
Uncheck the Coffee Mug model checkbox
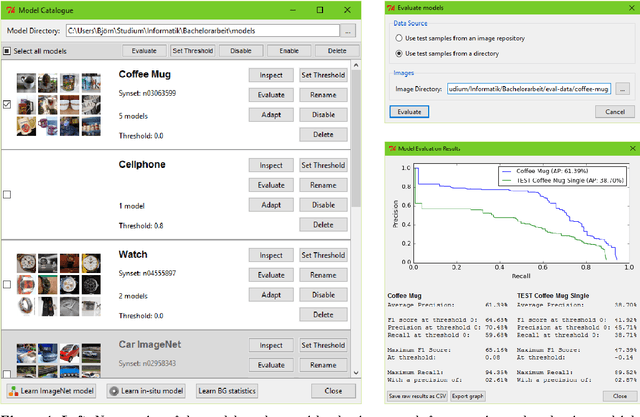pos(7,104)
